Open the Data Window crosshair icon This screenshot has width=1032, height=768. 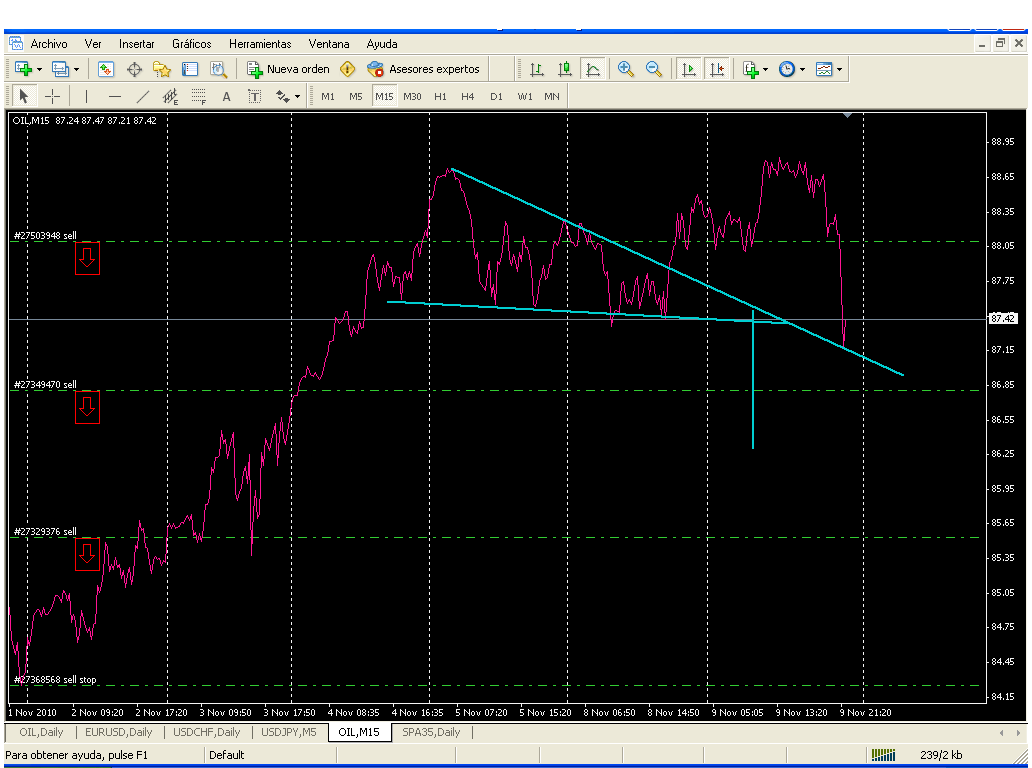[x=134, y=69]
